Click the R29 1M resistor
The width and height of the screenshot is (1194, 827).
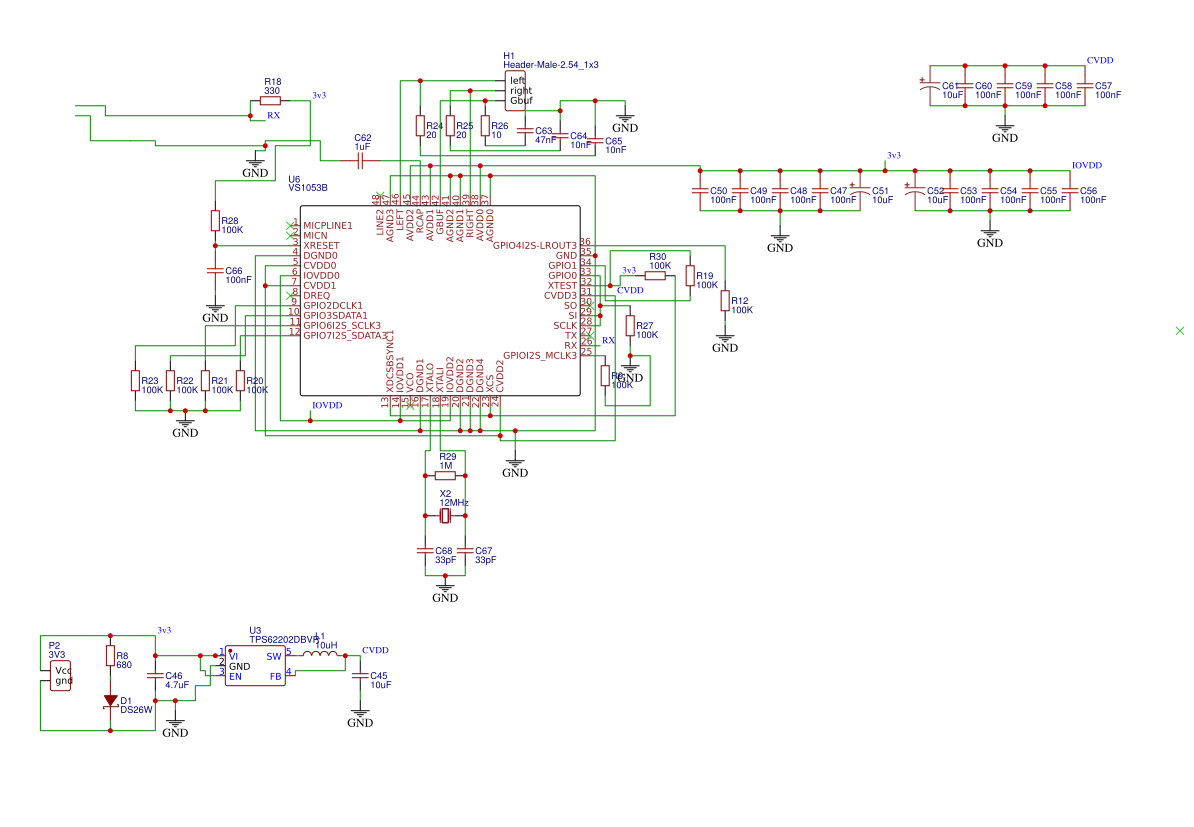(446, 476)
